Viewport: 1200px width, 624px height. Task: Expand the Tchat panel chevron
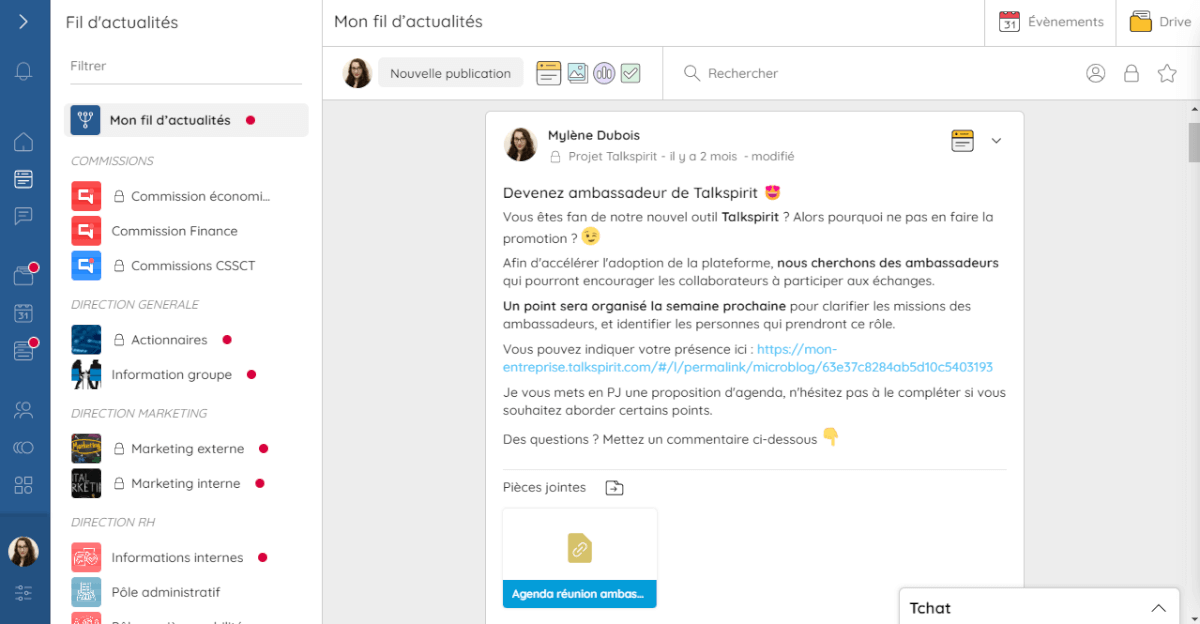coord(1158,608)
